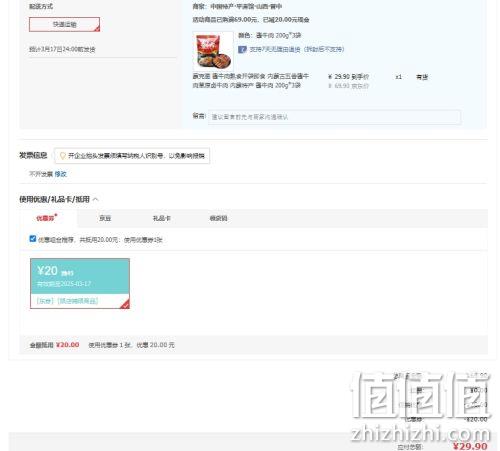Image resolution: width=500 pixels, height=451 pixels.
Task: Switch to the 京豆 tab
Action: pyautogui.click(x=105, y=218)
